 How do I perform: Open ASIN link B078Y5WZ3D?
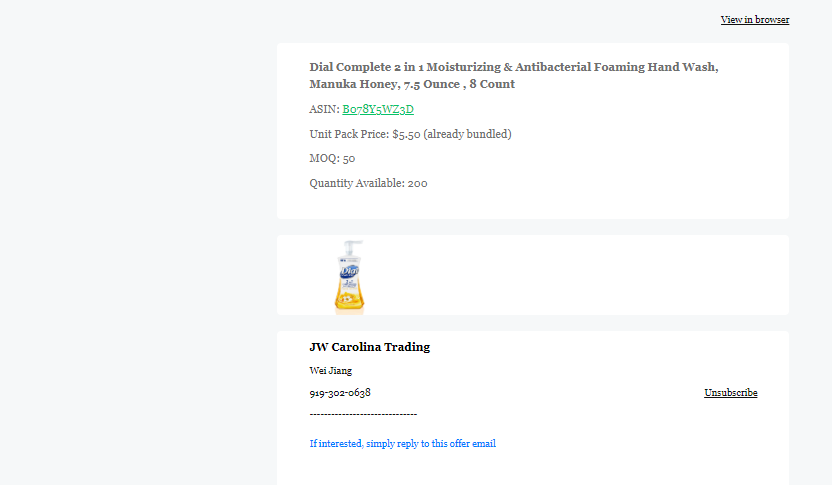[378, 109]
